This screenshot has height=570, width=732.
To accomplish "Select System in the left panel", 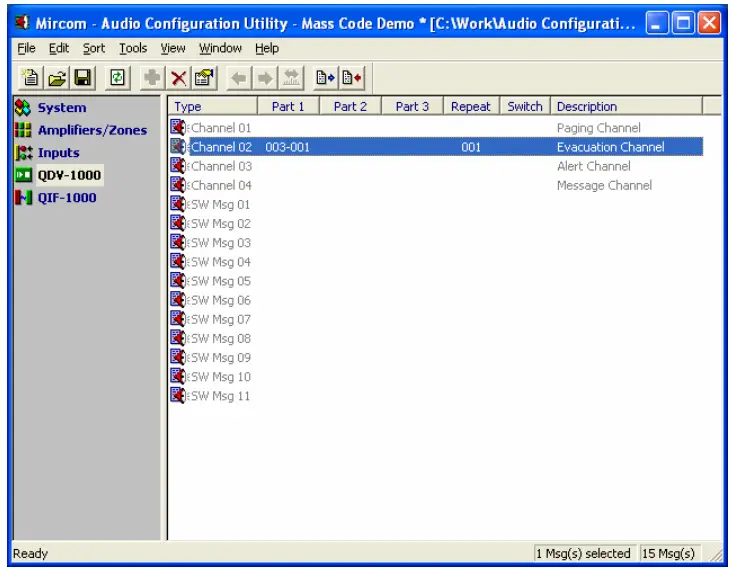I will 61,108.
